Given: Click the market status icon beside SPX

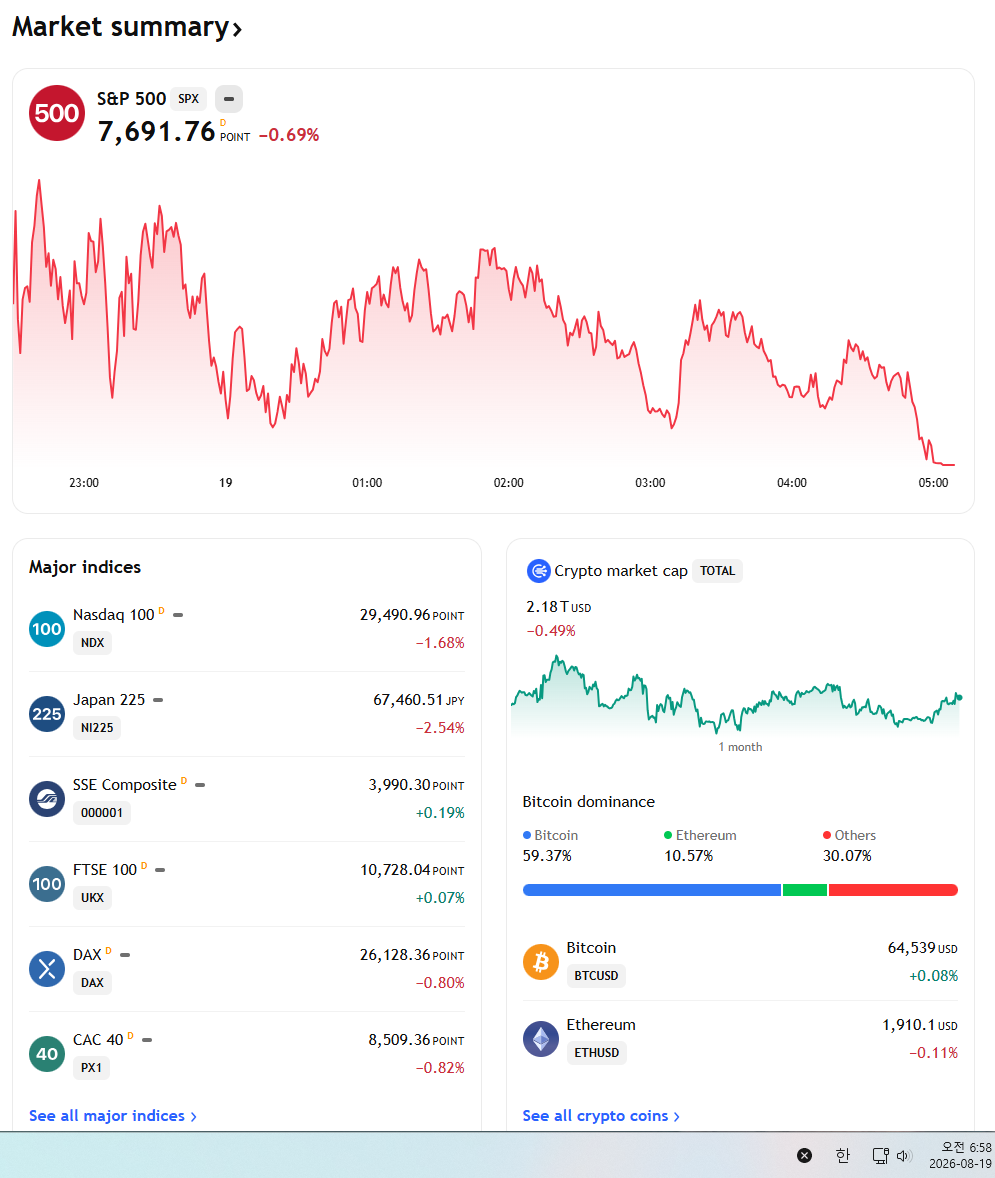Looking at the screenshot, I should (229, 98).
